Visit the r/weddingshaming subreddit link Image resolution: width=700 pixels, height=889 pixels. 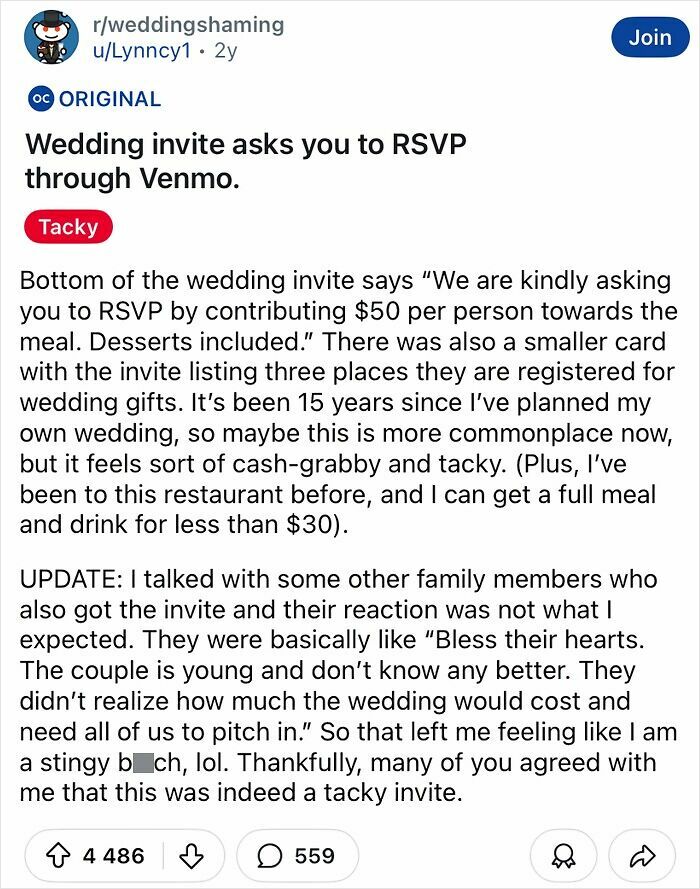pos(188,25)
